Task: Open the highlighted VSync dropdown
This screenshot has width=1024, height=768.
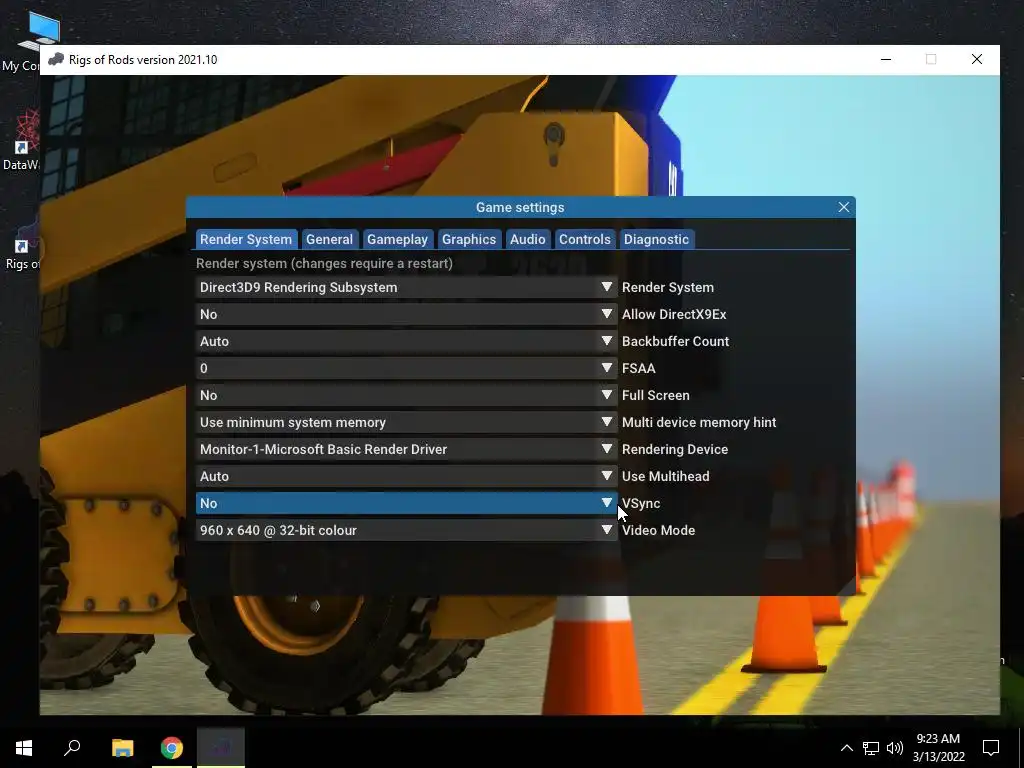Action: point(406,503)
